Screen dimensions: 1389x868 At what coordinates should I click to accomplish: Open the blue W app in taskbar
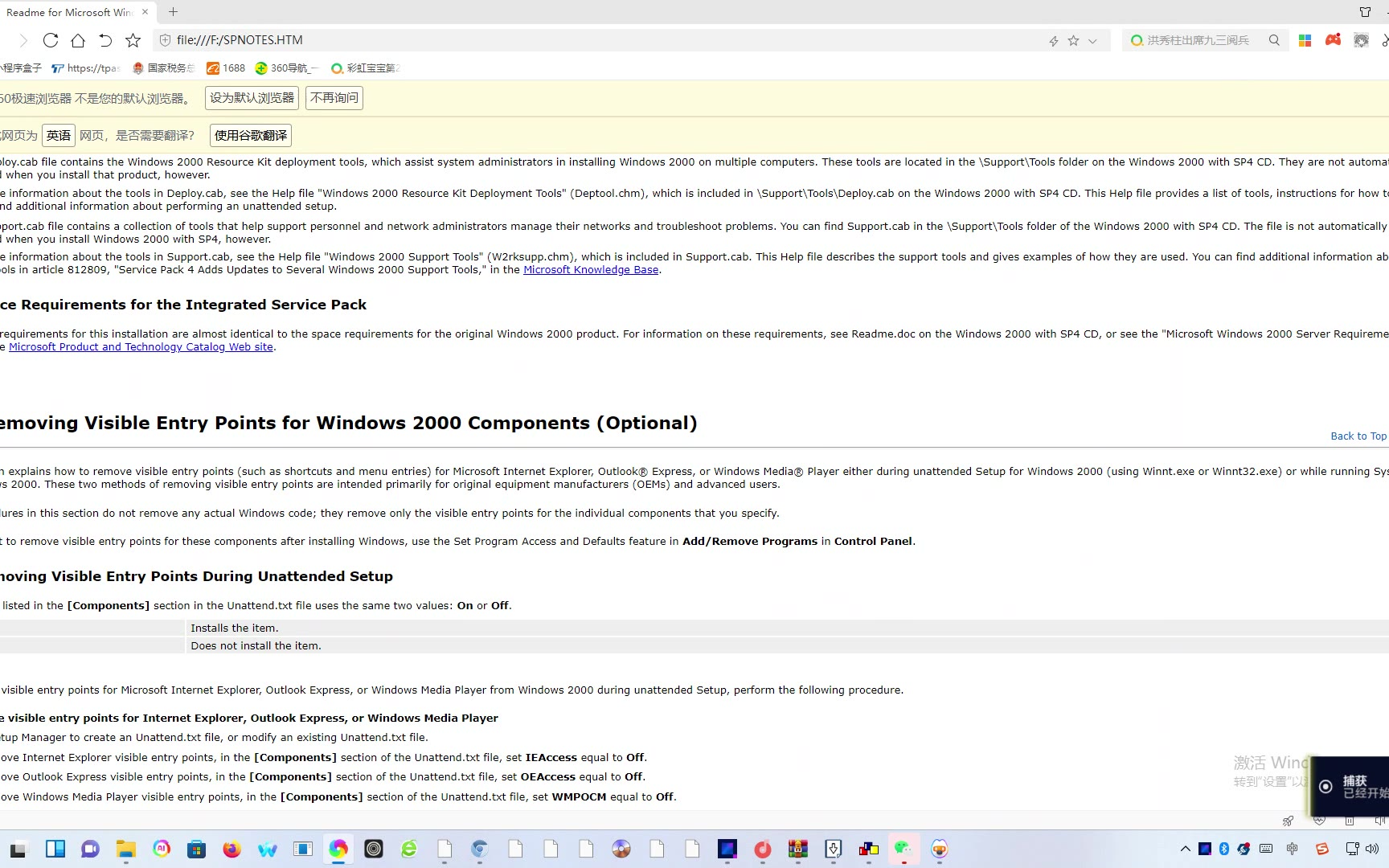coord(268,849)
